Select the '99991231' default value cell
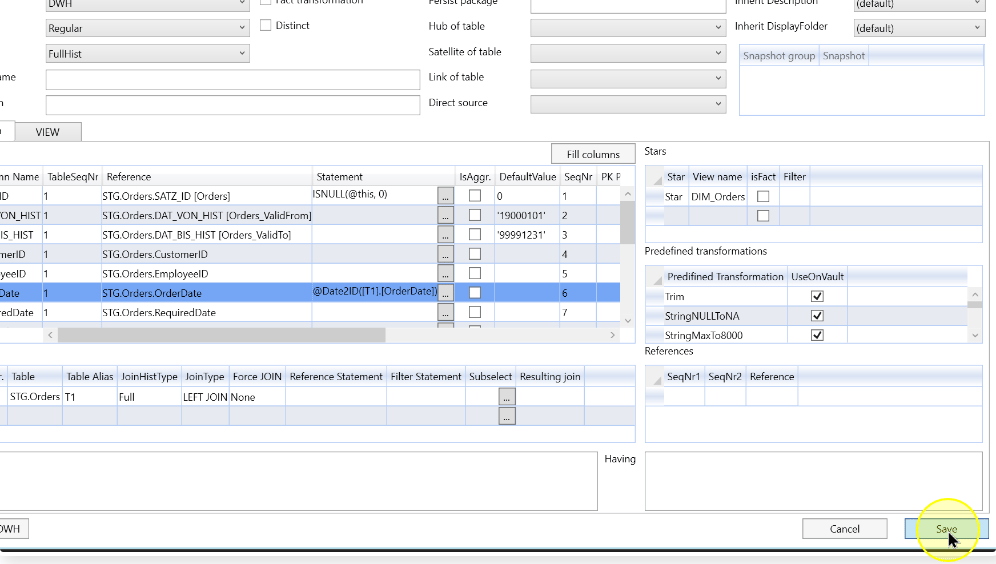Viewport: 996px width, 564px height. pyautogui.click(x=527, y=235)
